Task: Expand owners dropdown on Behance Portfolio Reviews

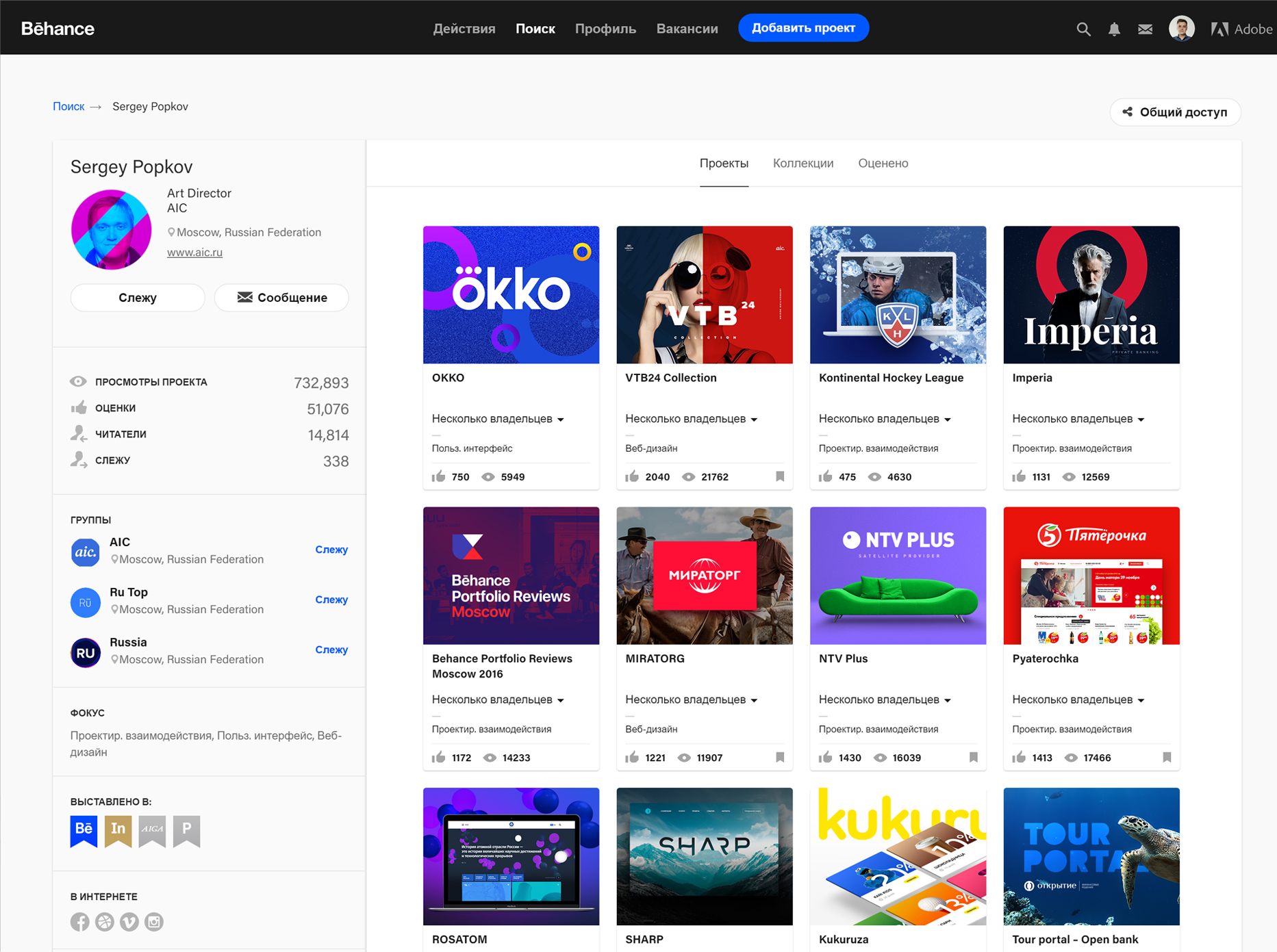Action: pyautogui.click(x=498, y=699)
